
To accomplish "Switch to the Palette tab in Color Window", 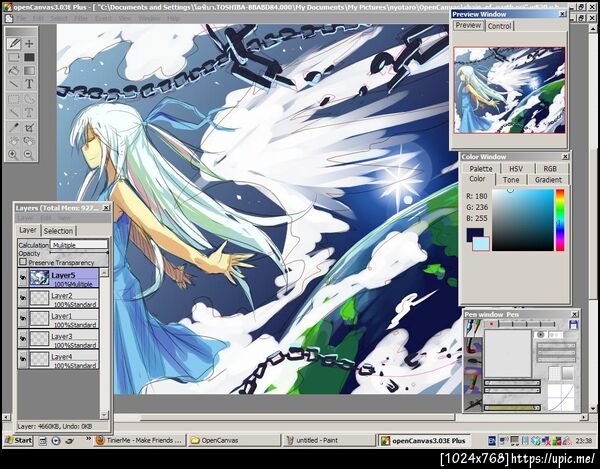I will 481,169.
